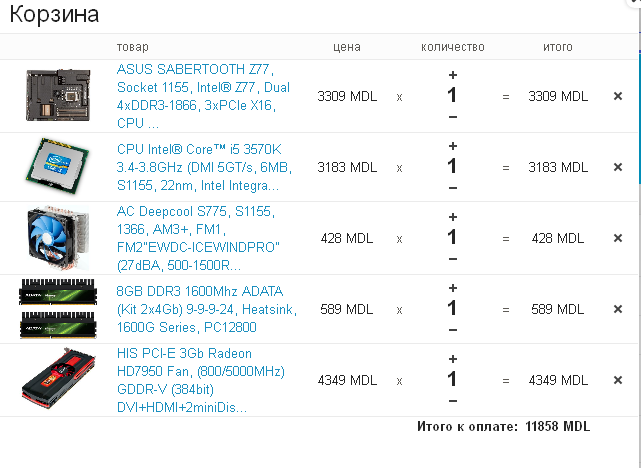Remove ASUS SABERTOOTH Z77 from cart

pos(618,96)
